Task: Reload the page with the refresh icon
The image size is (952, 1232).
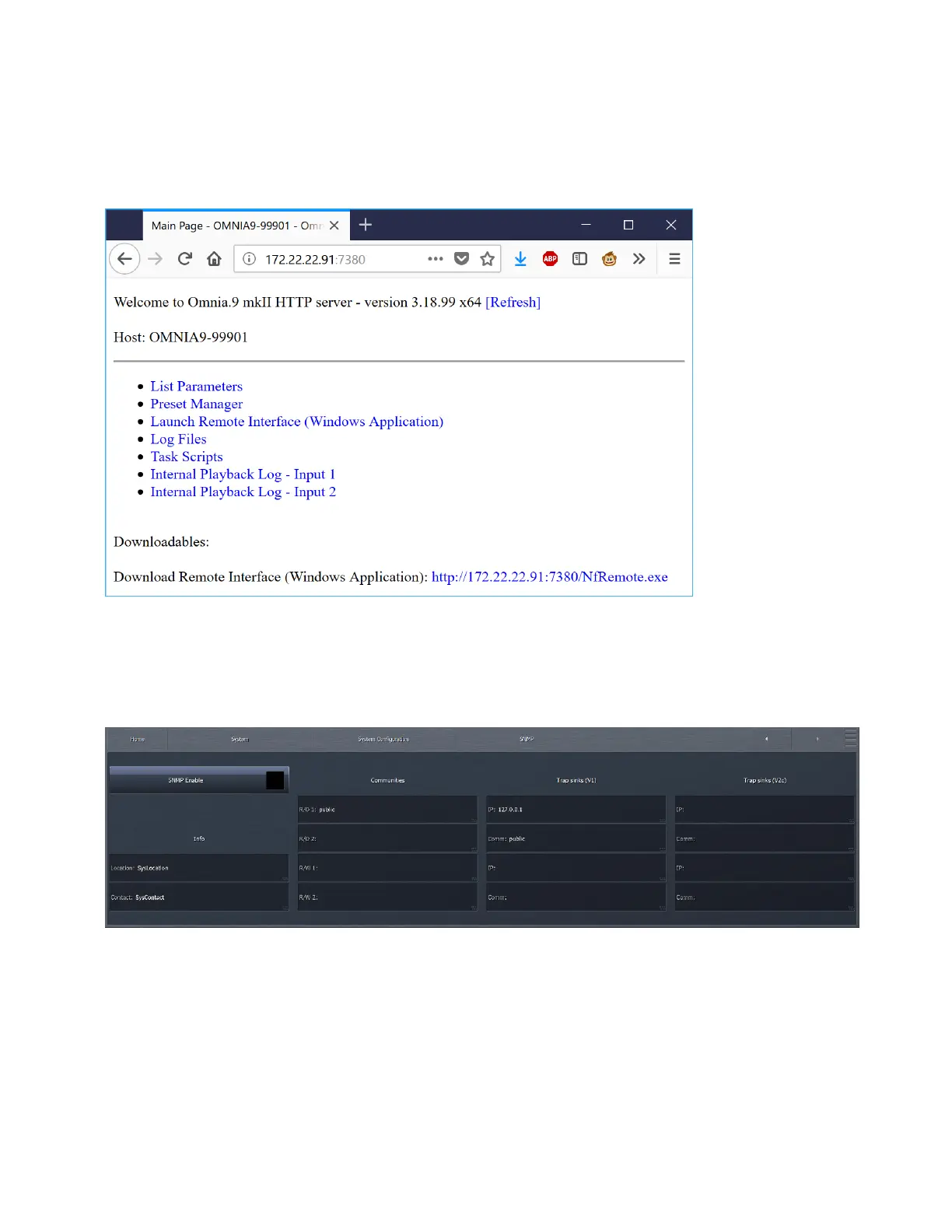Action: (x=184, y=259)
